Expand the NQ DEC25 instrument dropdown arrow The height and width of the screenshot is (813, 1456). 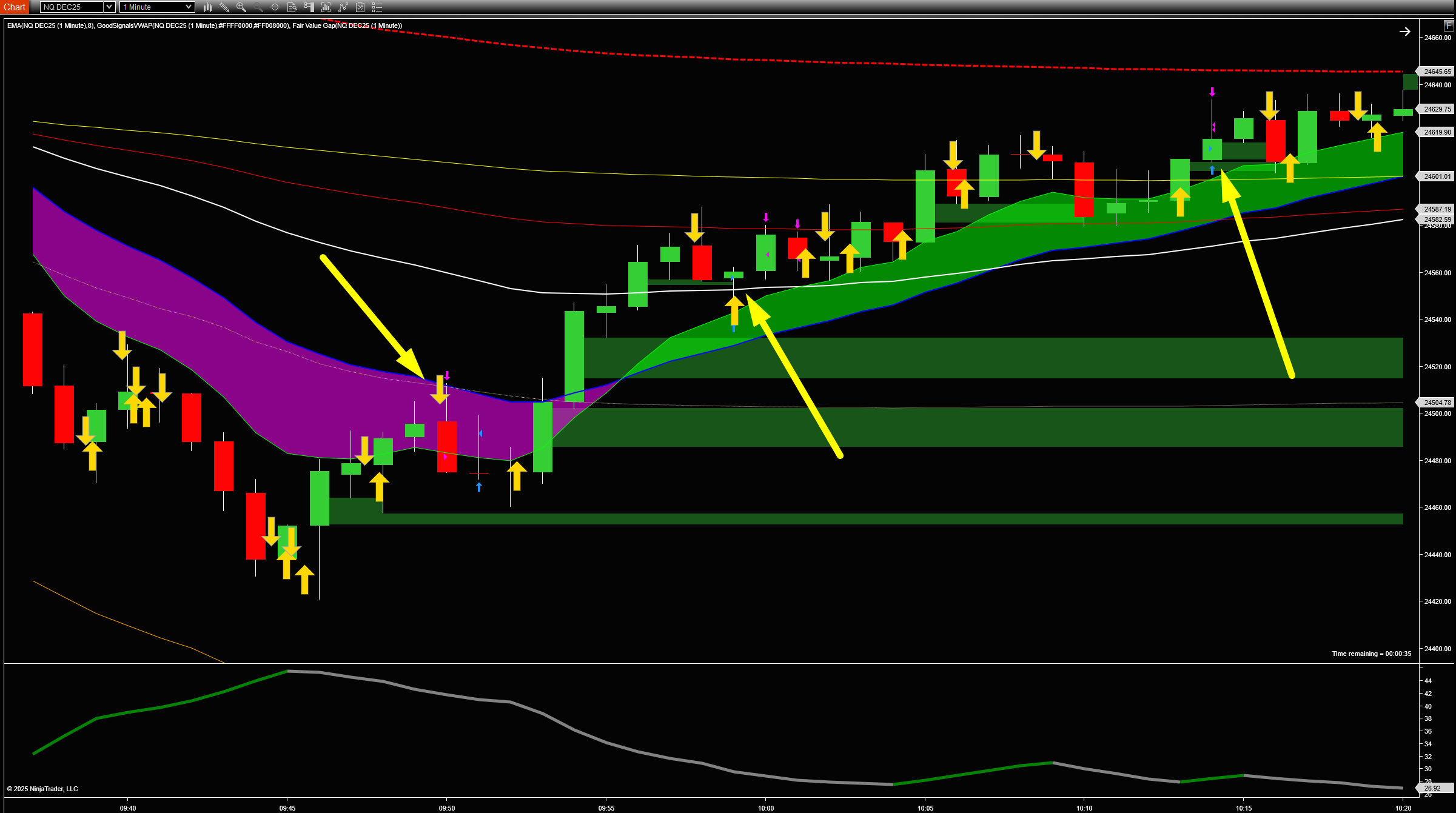coord(109,7)
